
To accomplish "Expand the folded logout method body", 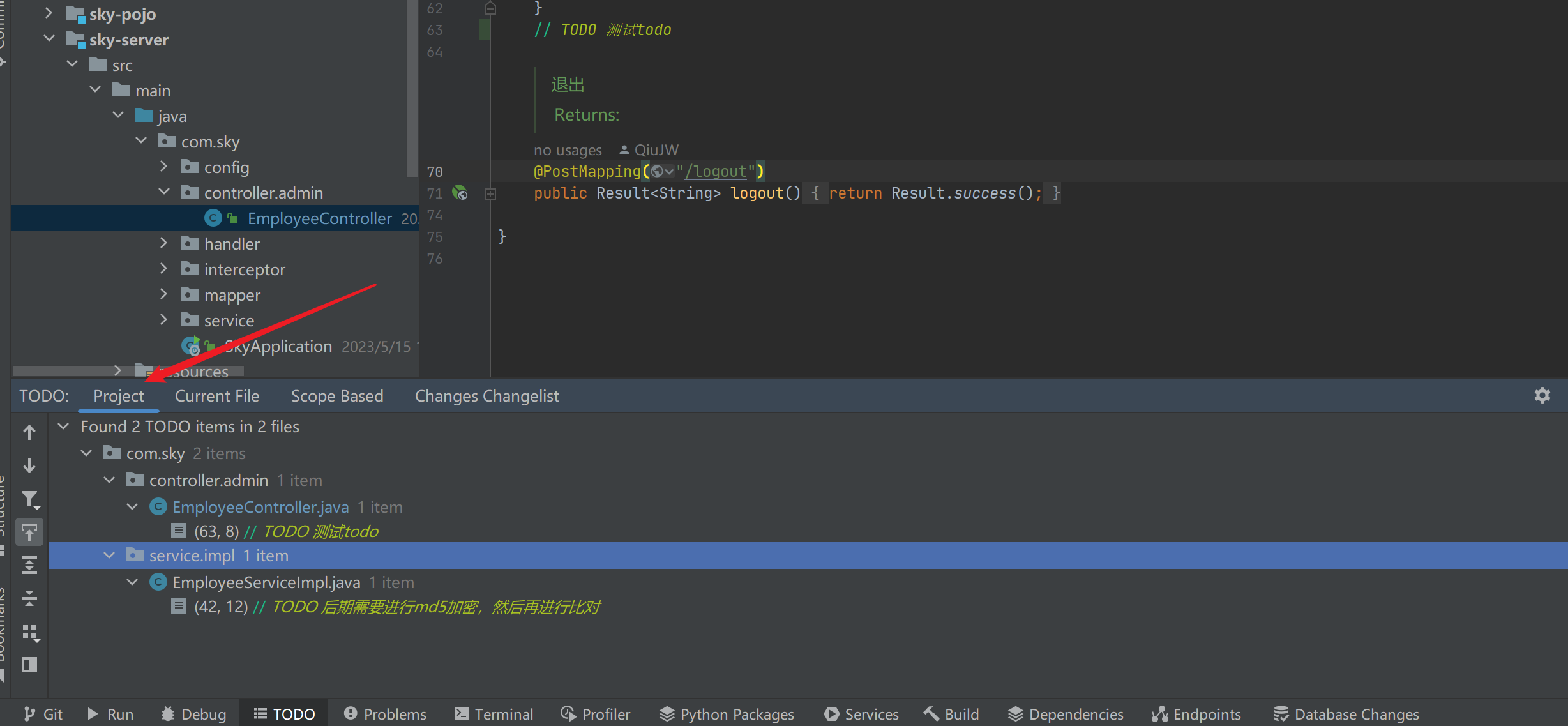I will pos(490,193).
